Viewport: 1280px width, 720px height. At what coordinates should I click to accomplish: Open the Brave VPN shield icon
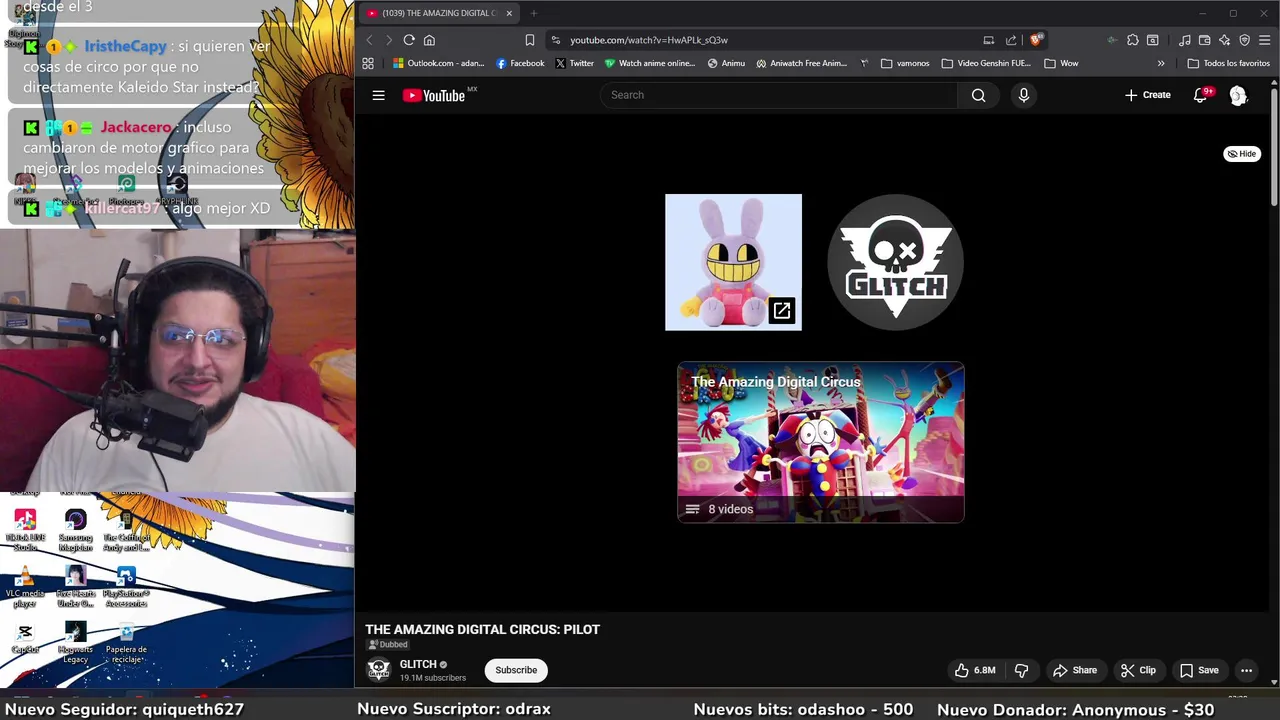click(x=1245, y=40)
